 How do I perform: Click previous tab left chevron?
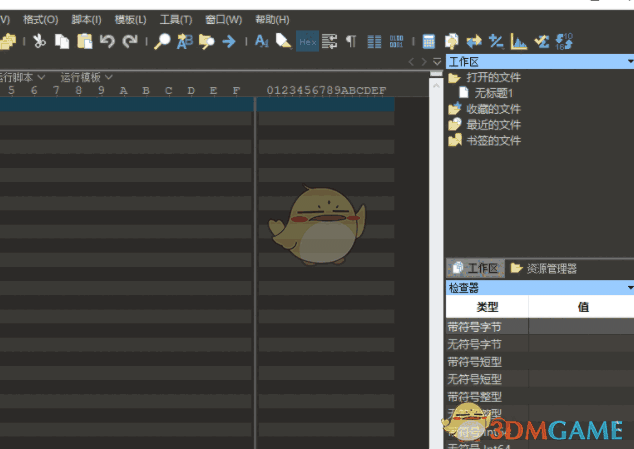pos(411,62)
